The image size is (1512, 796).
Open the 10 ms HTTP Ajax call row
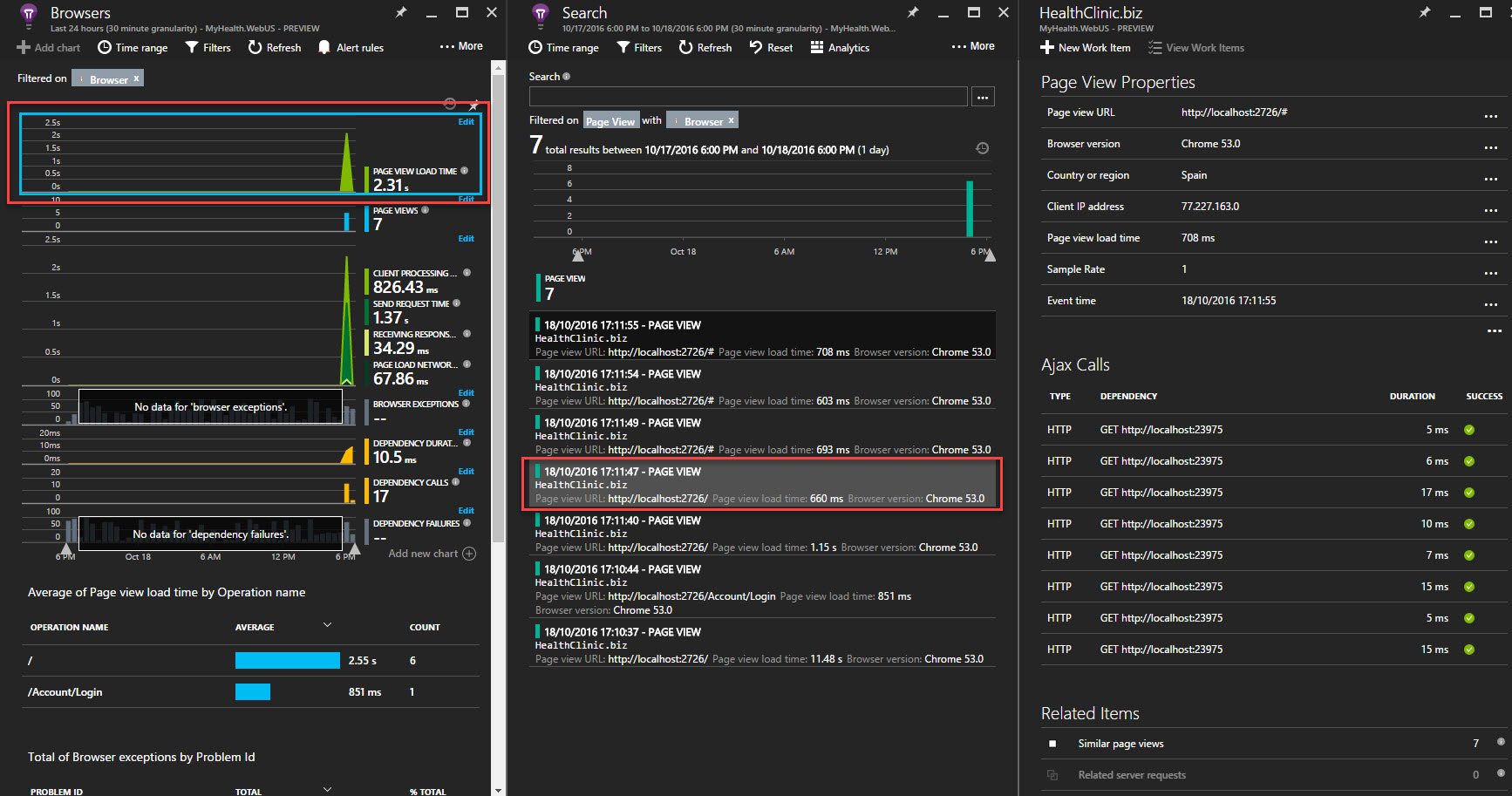click(1276, 524)
